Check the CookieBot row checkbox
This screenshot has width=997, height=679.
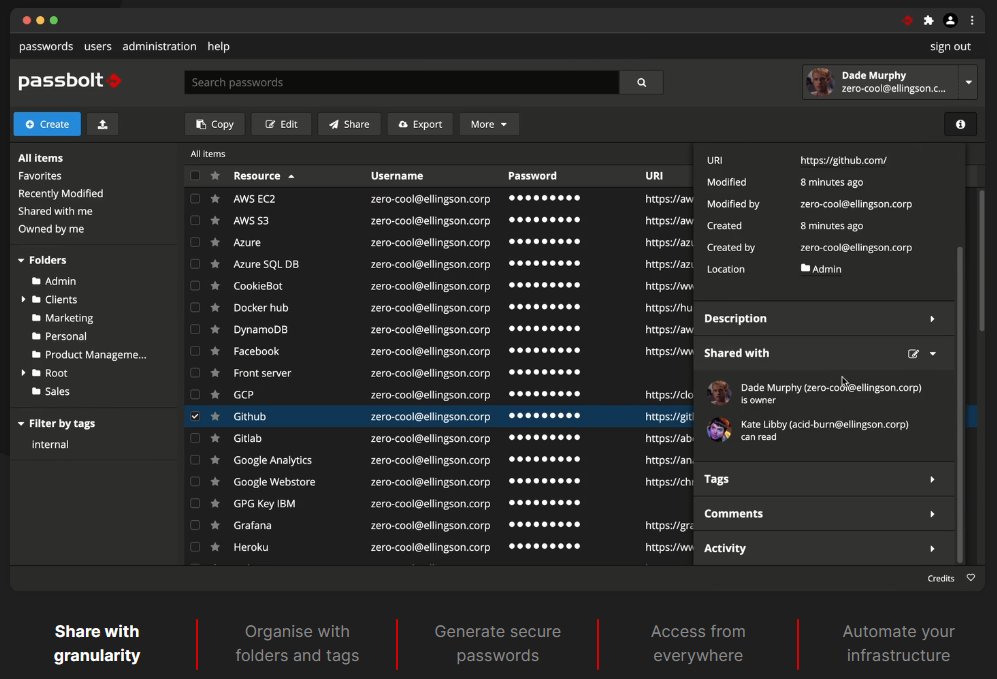pos(195,285)
